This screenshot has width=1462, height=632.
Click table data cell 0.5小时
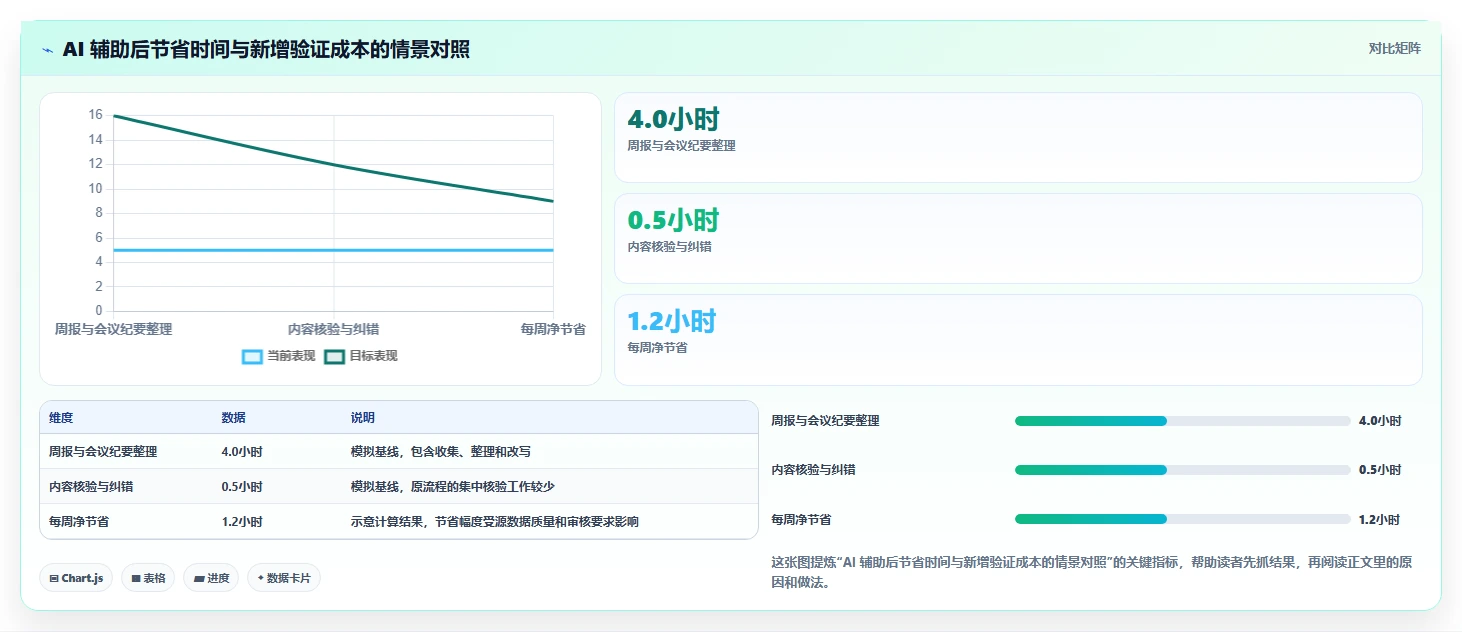coord(242,487)
